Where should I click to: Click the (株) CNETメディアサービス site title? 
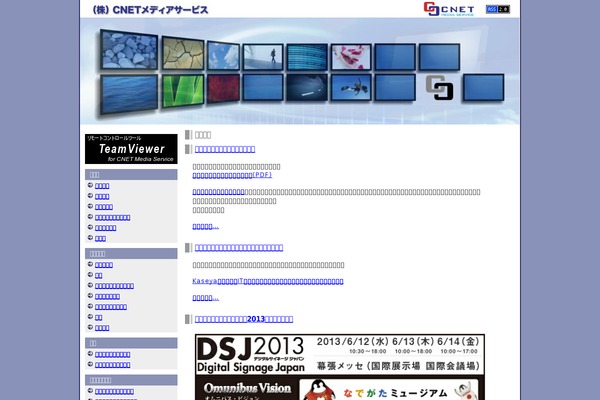[x=150, y=10]
